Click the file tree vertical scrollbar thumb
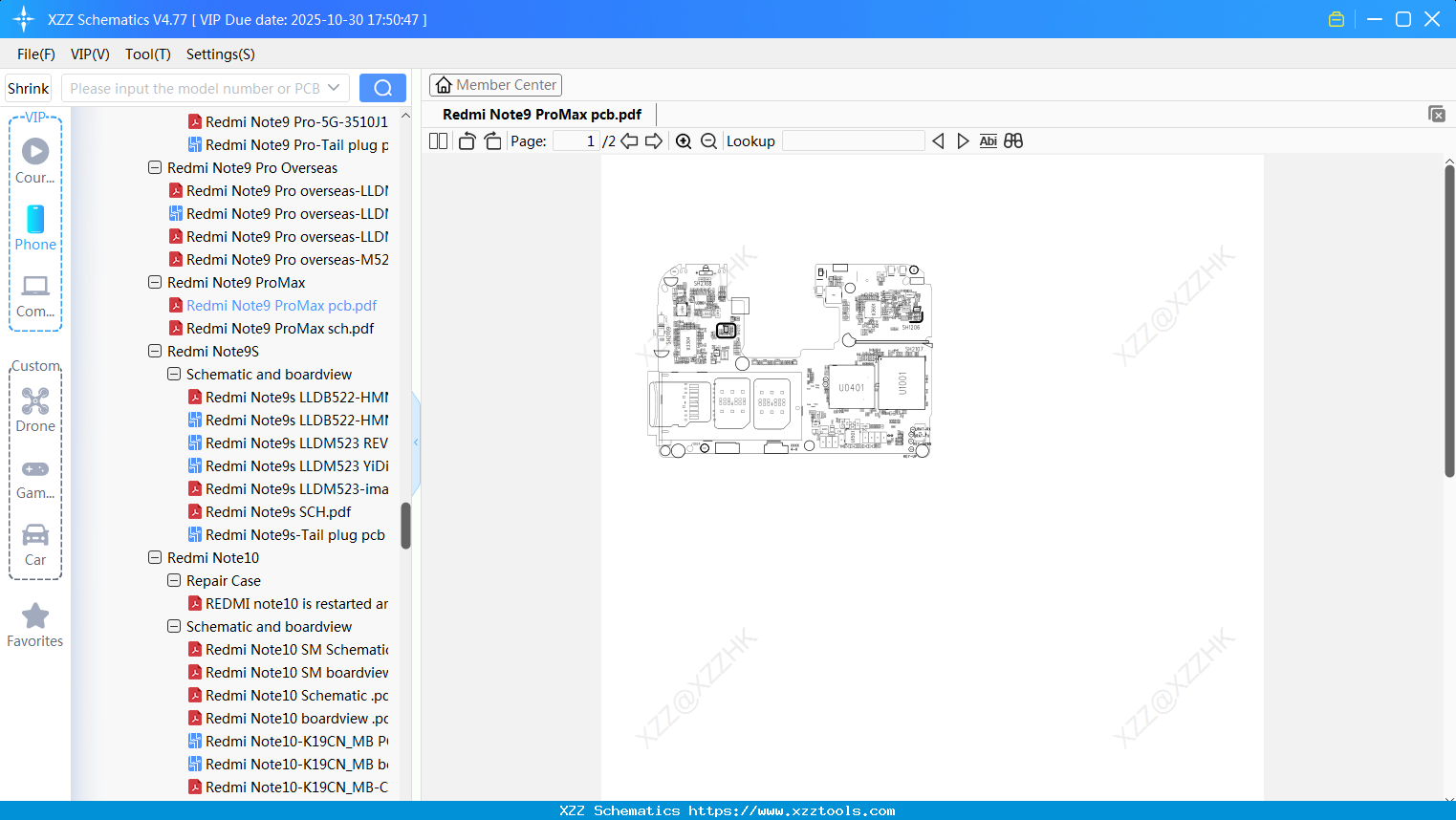 (x=405, y=526)
